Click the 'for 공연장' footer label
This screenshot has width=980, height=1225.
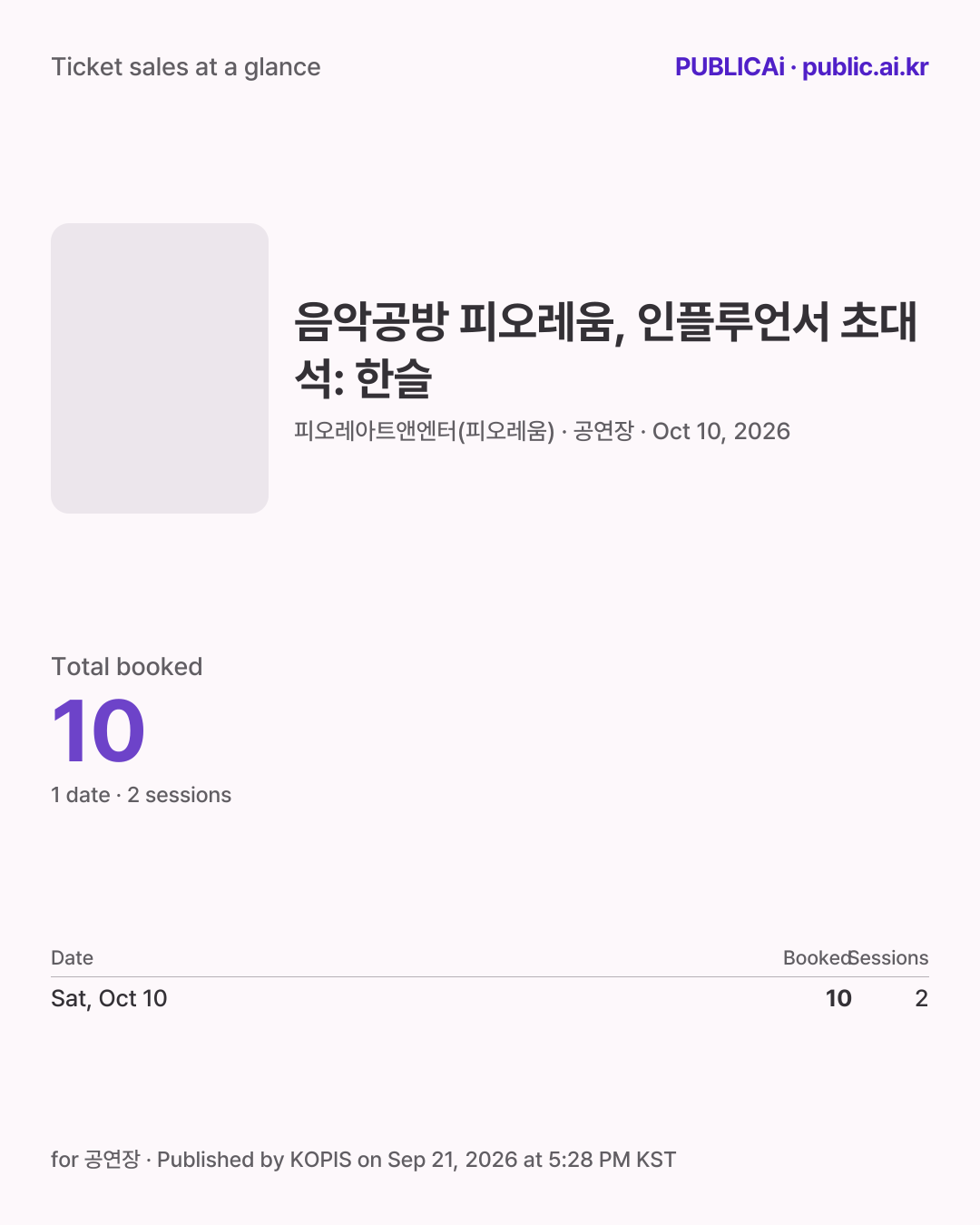[x=96, y=1160]
